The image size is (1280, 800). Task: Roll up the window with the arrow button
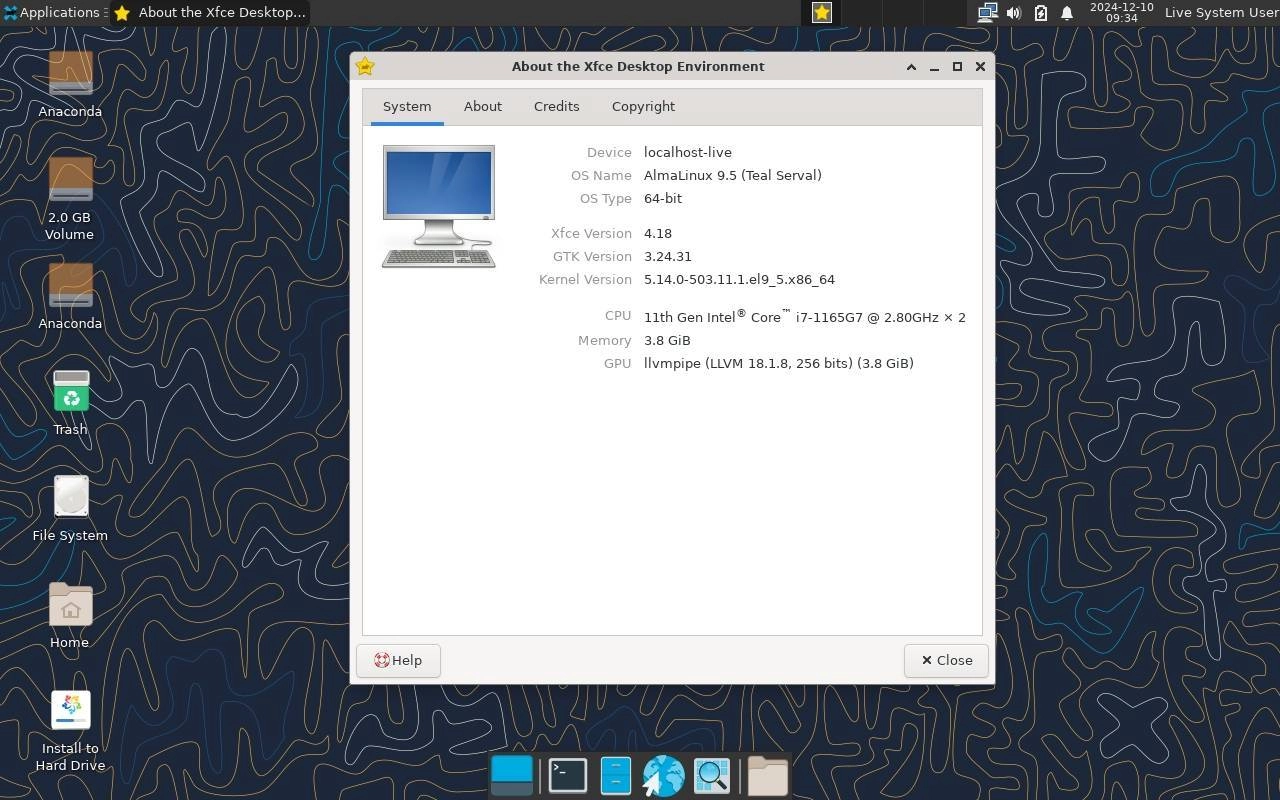point(911,66)
